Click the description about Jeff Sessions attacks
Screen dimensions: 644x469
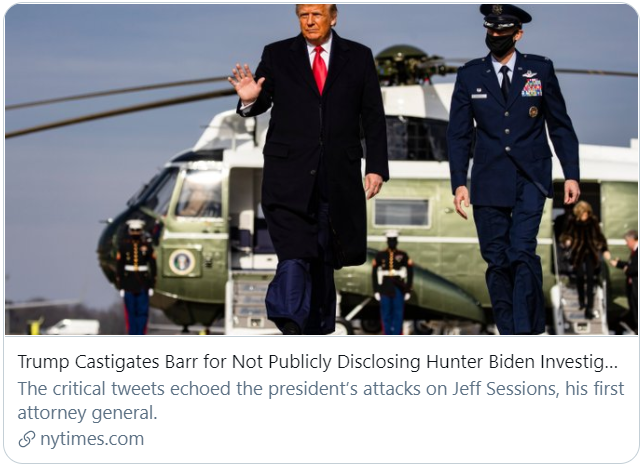[321, 400]
